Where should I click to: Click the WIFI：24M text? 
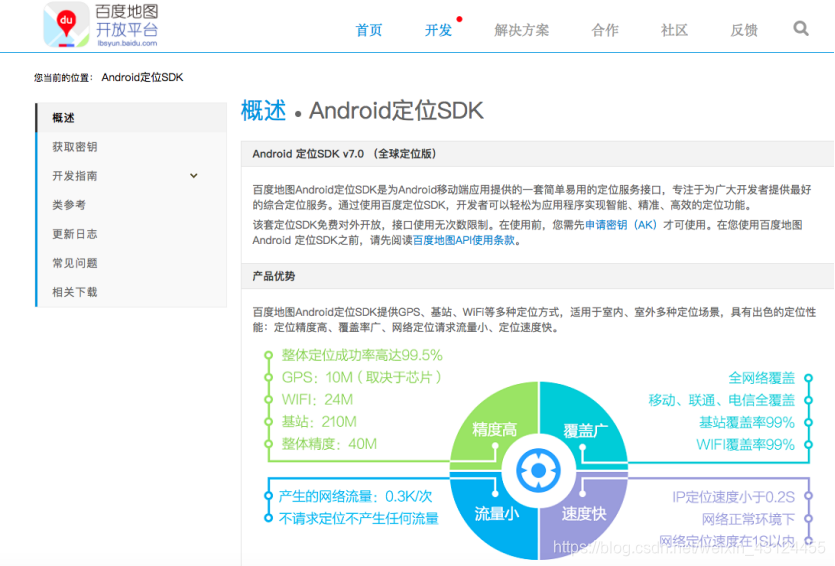pyautogui.click(x=317, y=399)
